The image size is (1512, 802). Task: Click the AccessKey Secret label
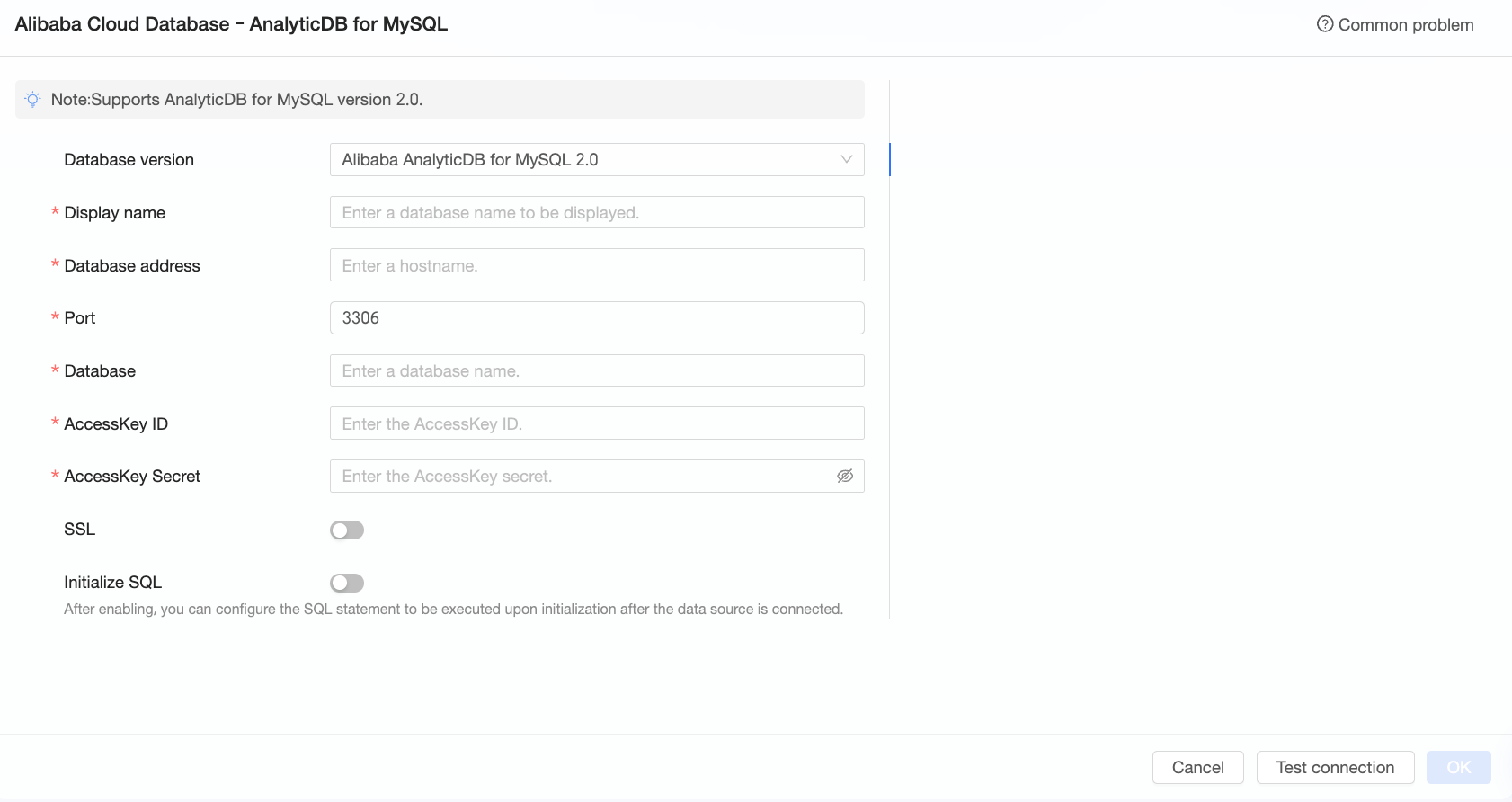[132, 477]
